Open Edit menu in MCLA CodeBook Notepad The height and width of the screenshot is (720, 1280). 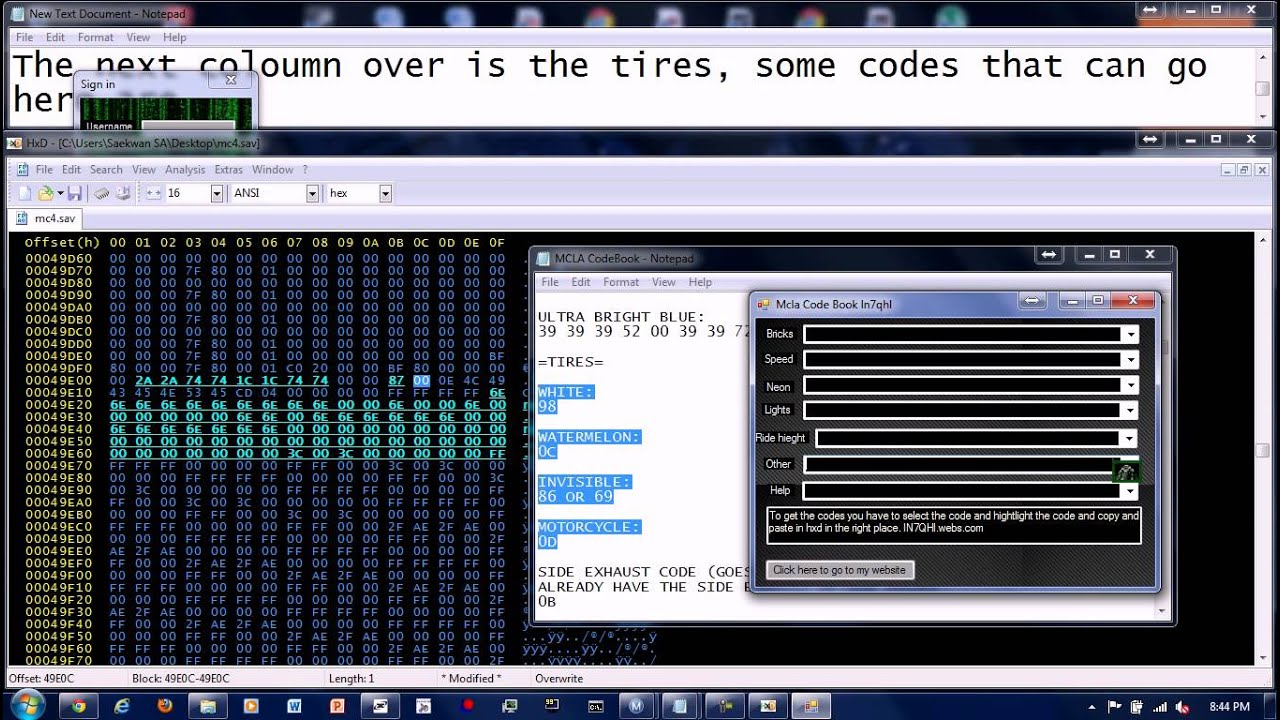point(580,282)
